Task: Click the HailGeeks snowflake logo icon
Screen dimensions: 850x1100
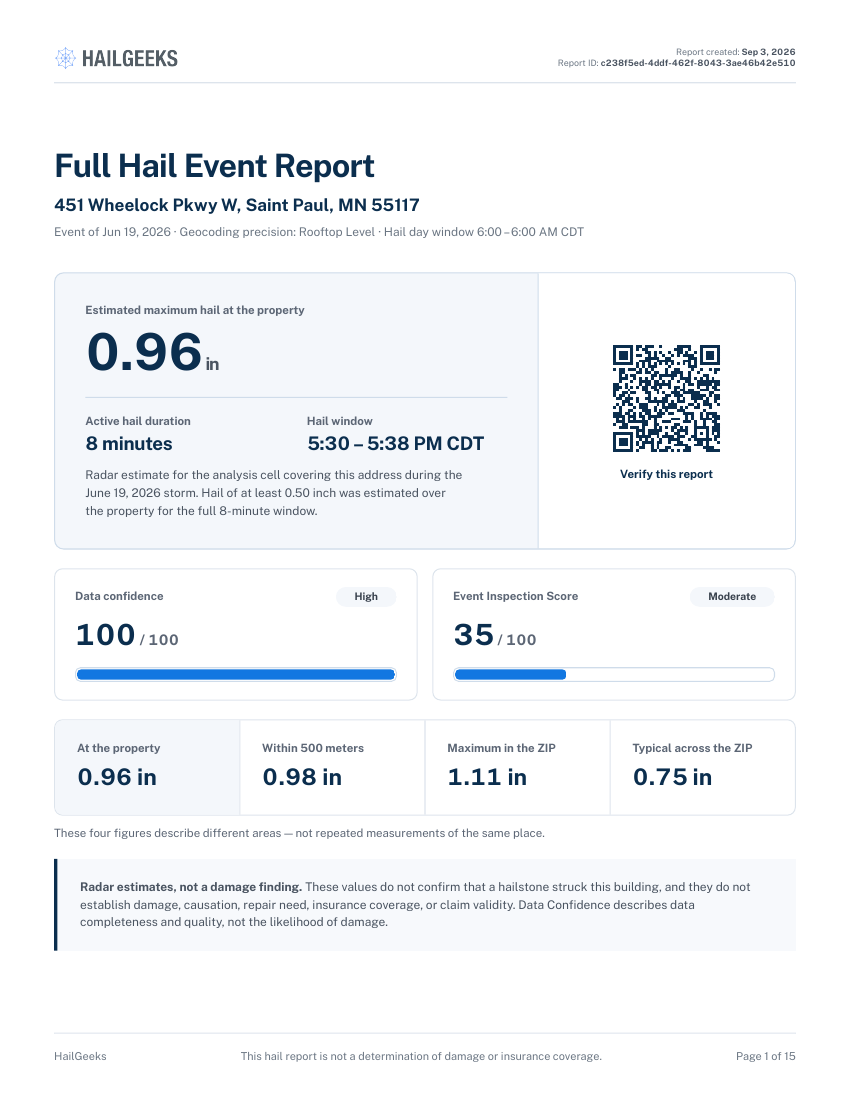Action: [x=65, y=58]
